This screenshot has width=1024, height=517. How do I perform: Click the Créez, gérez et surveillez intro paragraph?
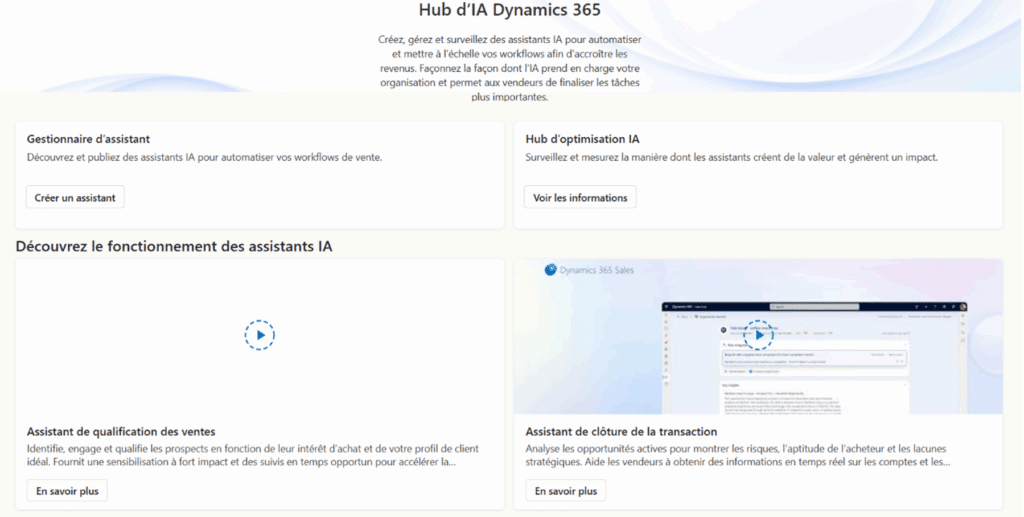(510, 69)
